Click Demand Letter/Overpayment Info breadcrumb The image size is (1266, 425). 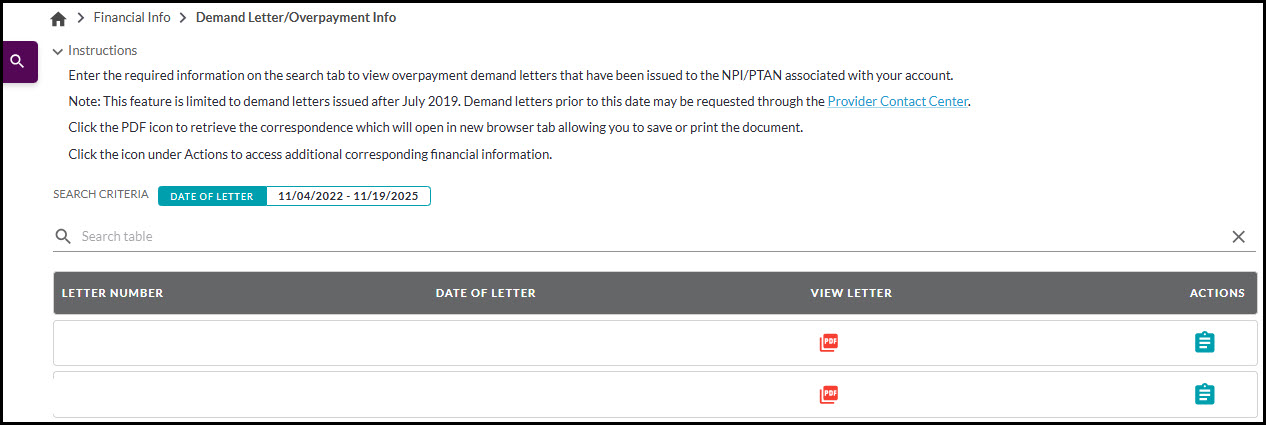click(x=296, y=18)
